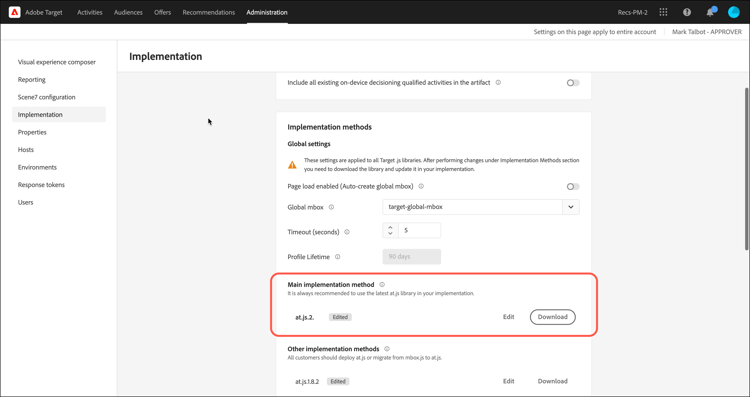Download the at.js 1.8.2 library

tap(552, 381)
